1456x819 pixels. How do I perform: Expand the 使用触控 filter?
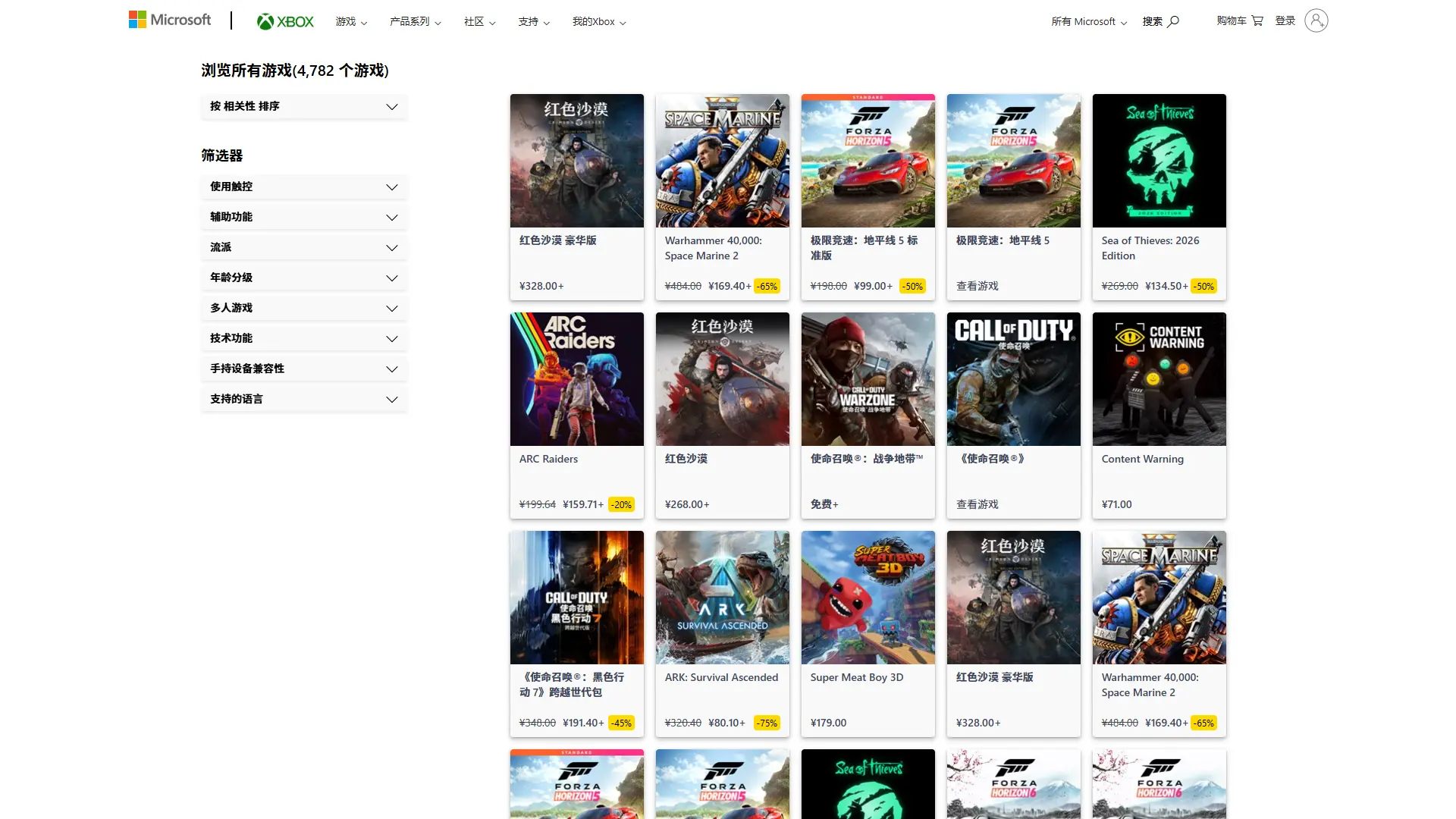click(303, 187)
